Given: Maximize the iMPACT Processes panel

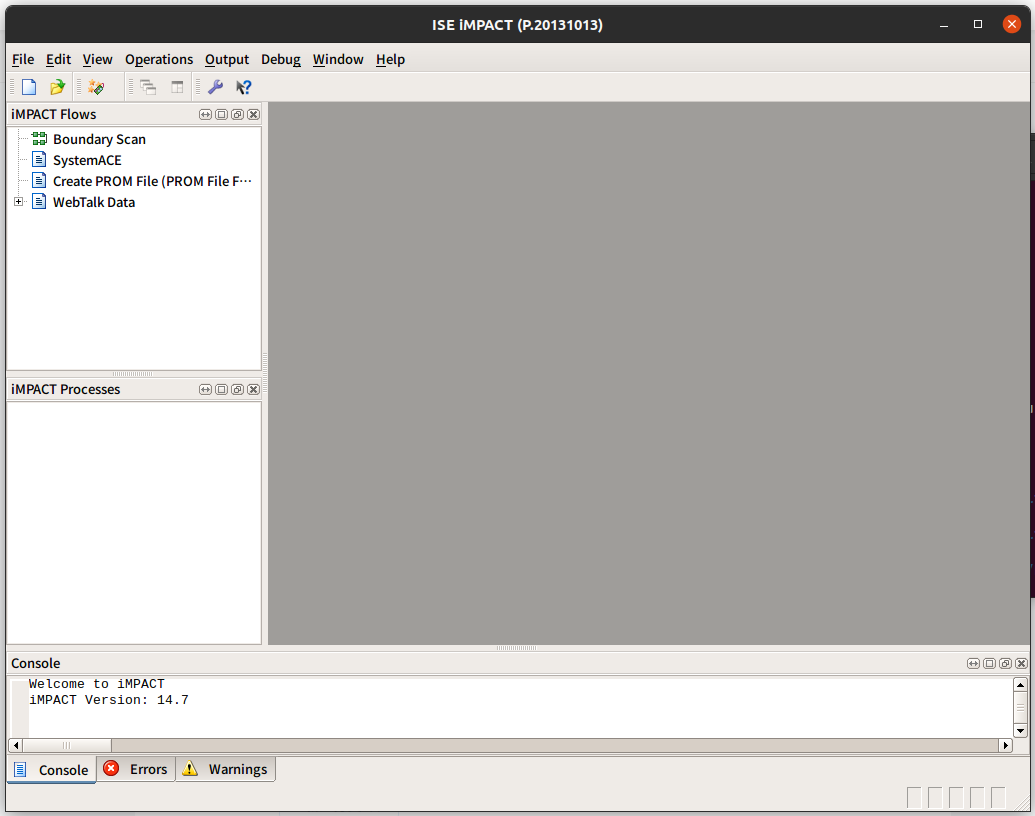Looking at the screenshot, I should 221,389.
